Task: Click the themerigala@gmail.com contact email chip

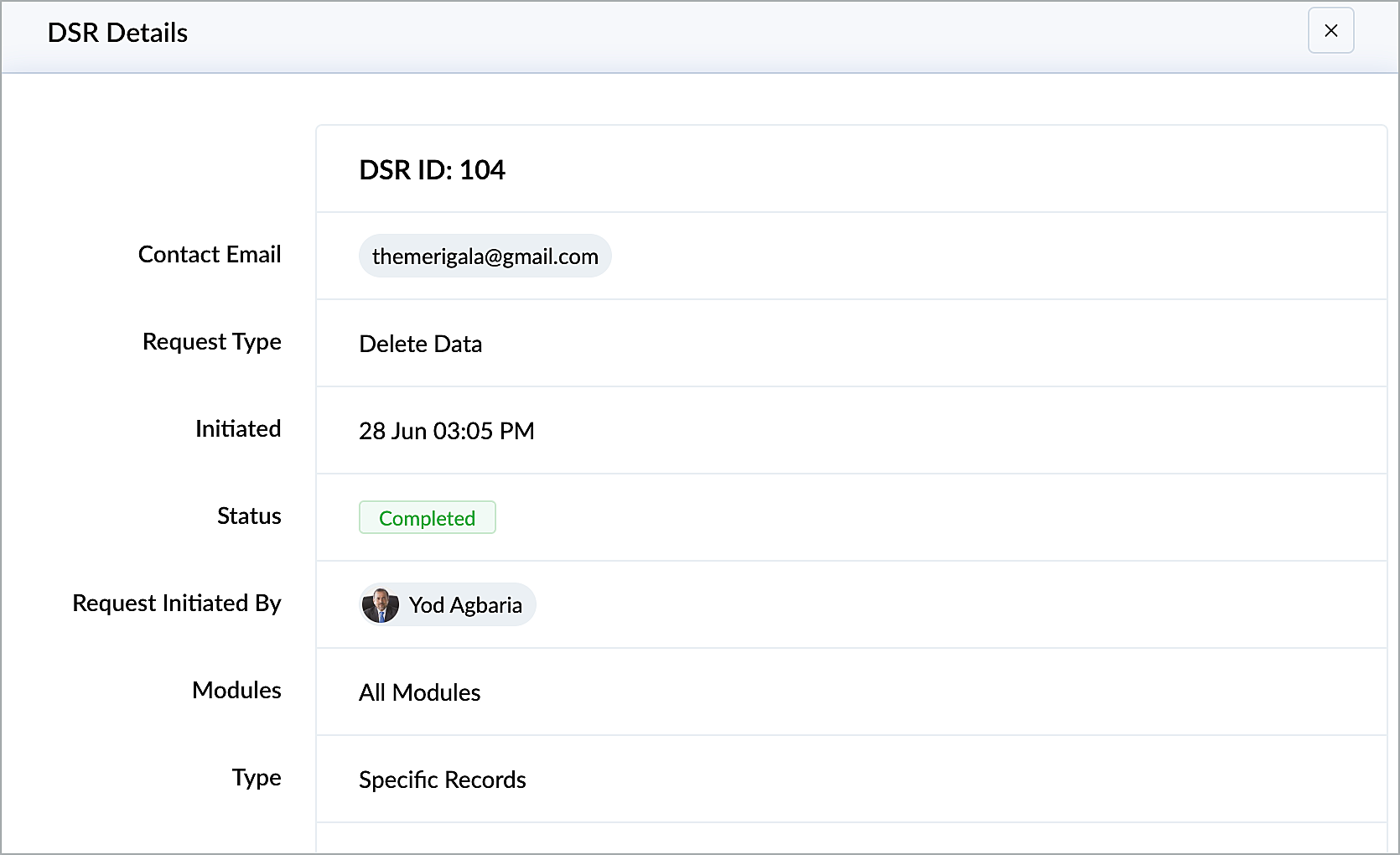Action: 485,256
